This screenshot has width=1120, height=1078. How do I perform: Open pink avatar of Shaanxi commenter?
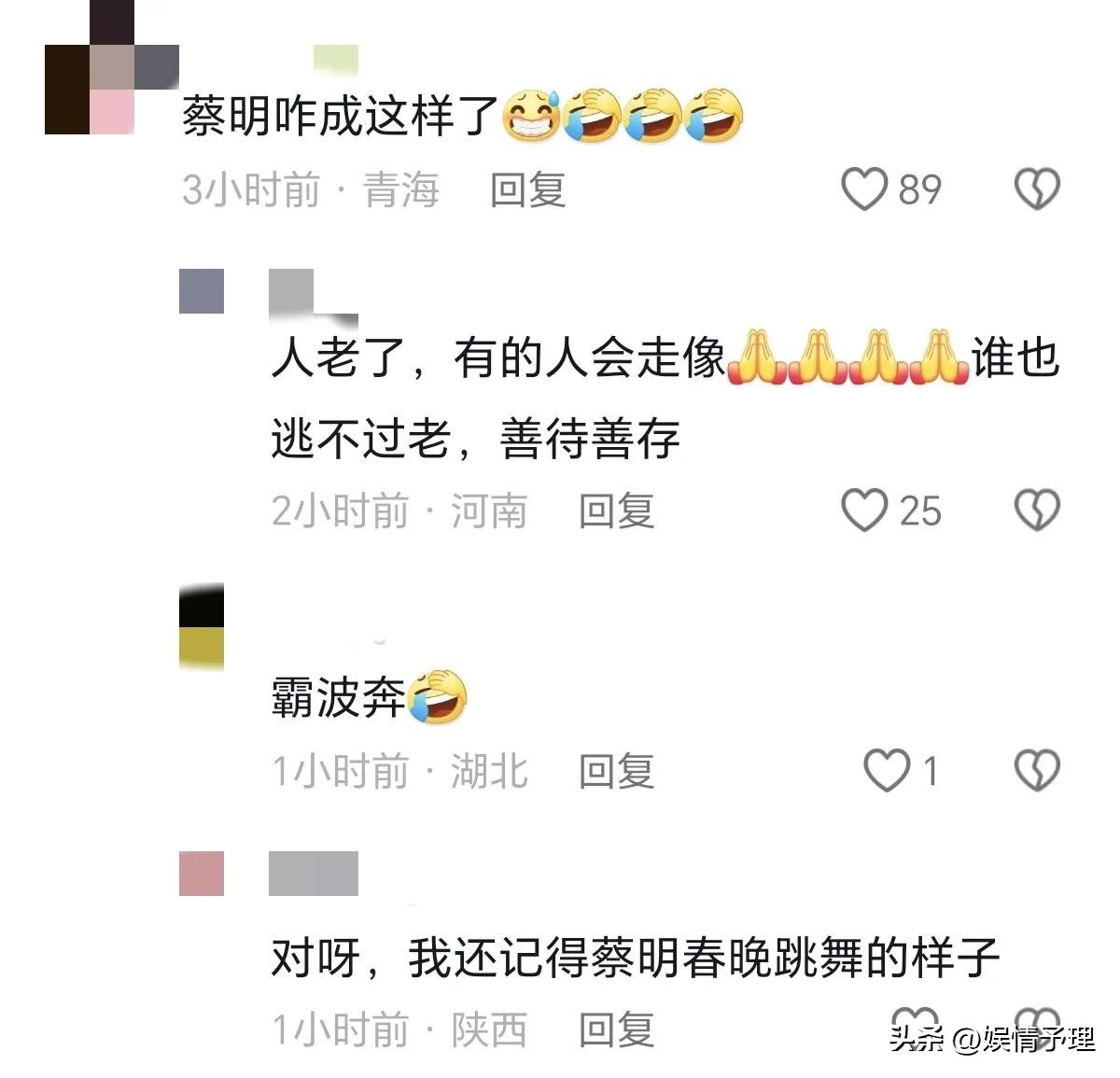202,874
